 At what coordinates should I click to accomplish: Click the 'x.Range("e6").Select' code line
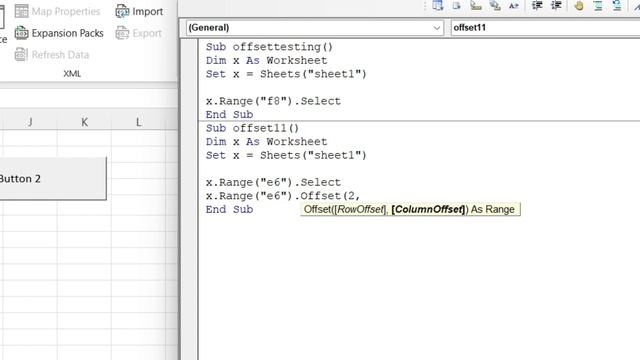(x=273, y=182)
